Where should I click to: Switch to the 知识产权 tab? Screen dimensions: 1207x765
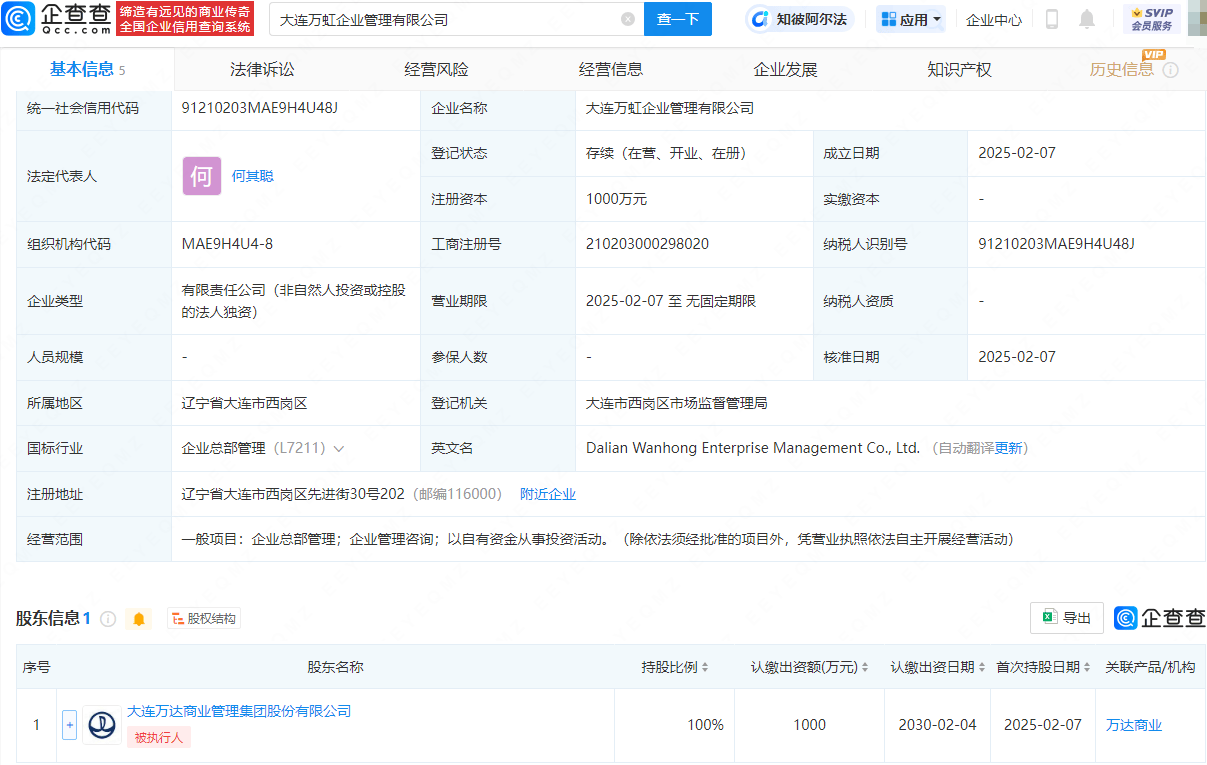tap(958, 69)
